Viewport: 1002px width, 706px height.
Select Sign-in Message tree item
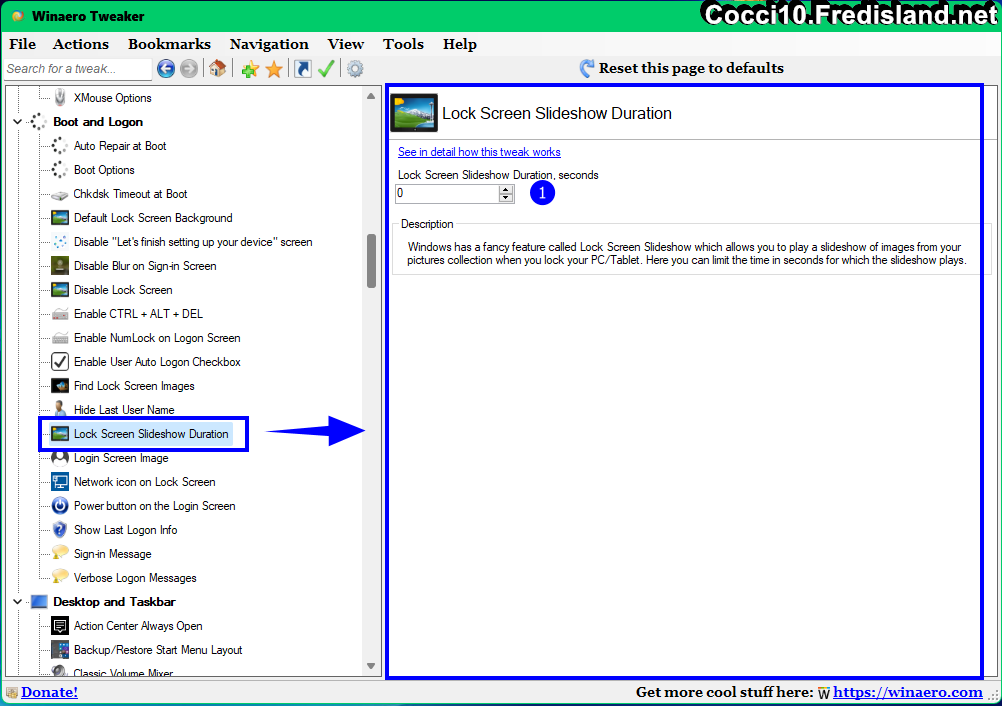pyautogui.click(x=112, y=554)
